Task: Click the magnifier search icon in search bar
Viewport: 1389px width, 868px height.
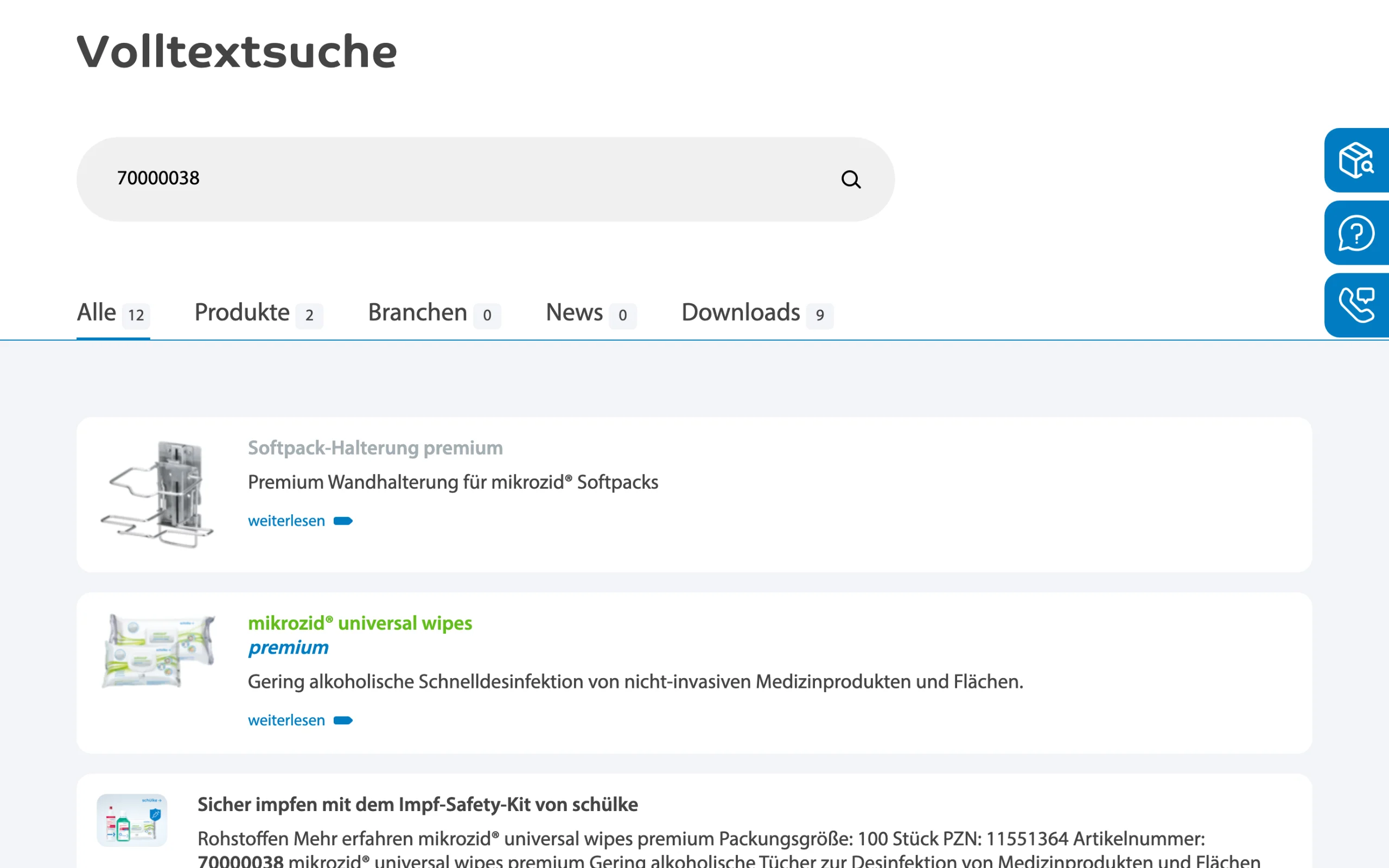Action: pyautogui.click(x=851, y=179)
